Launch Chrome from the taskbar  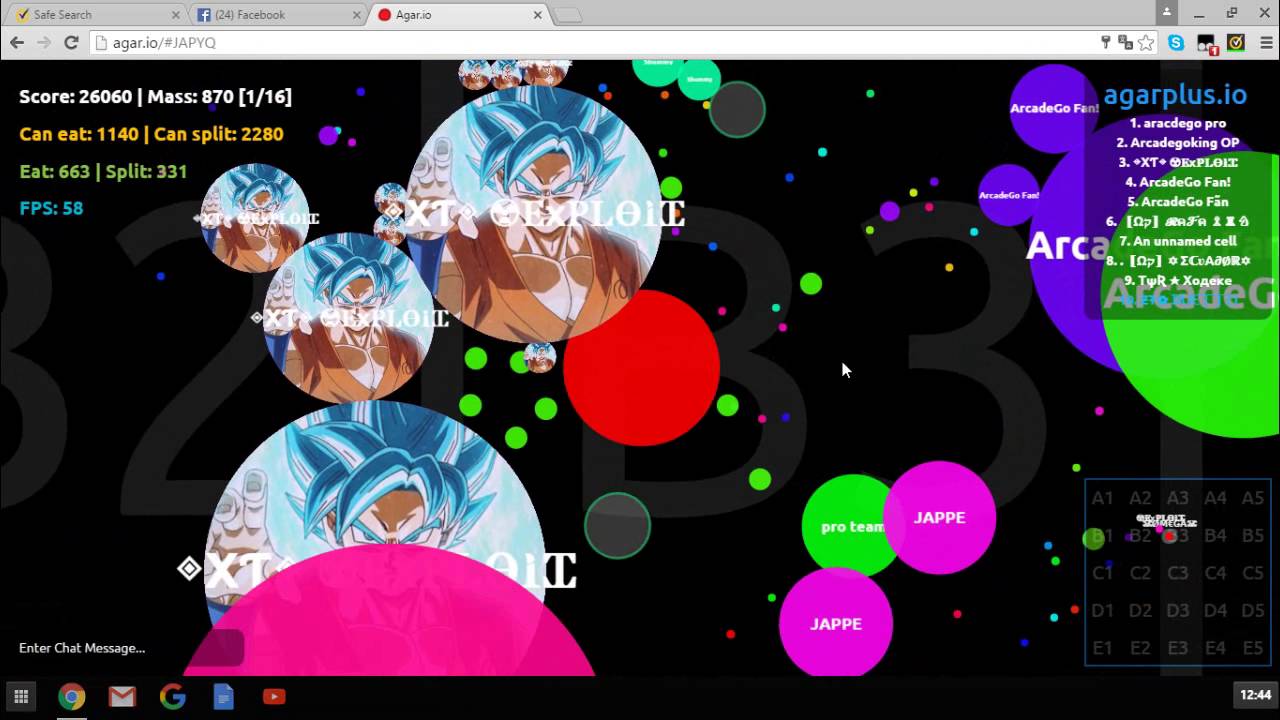[71, 696]
